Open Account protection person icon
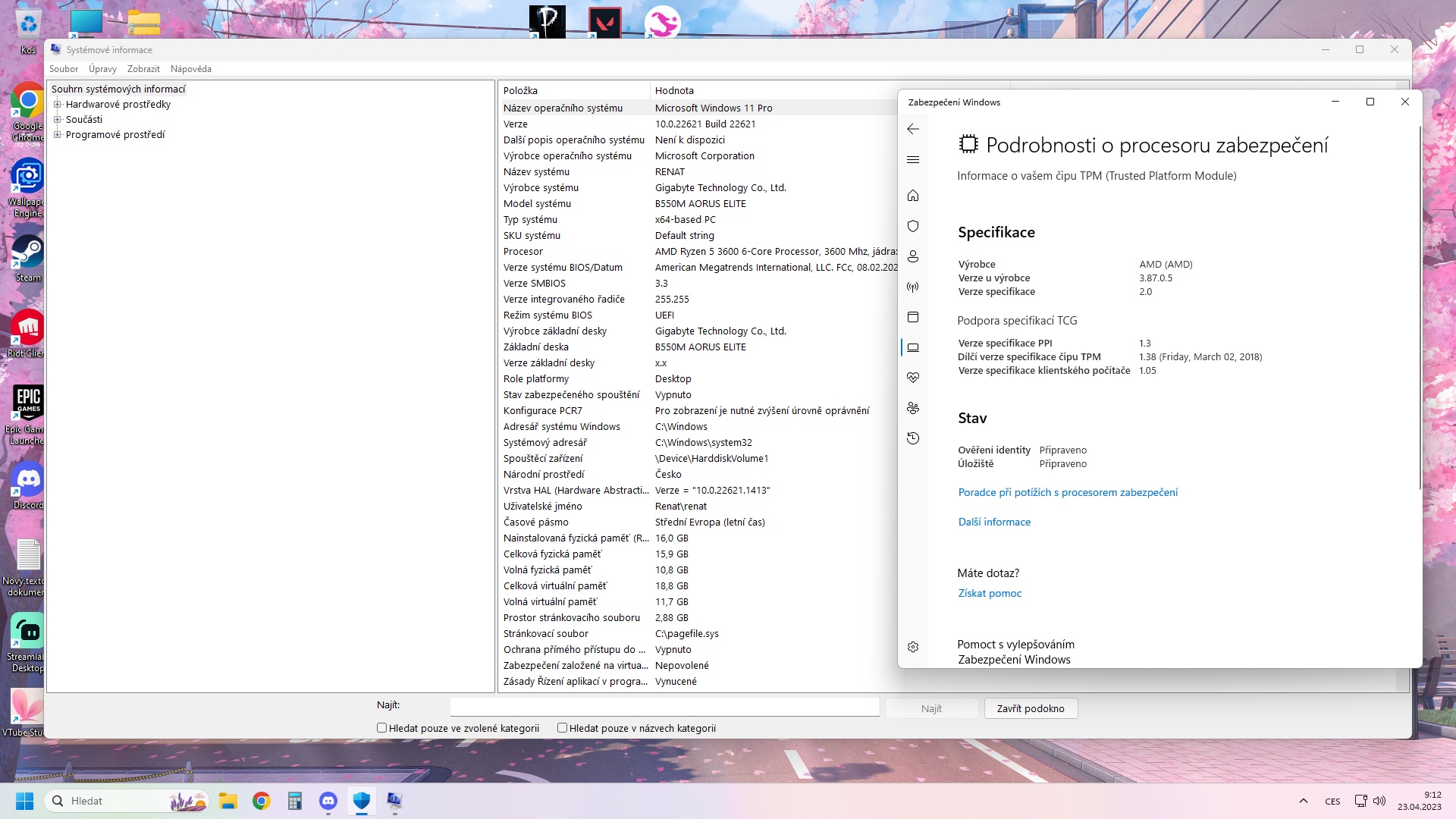The width and height of the screenshot is (1456, 819). [x=913, y=256]
